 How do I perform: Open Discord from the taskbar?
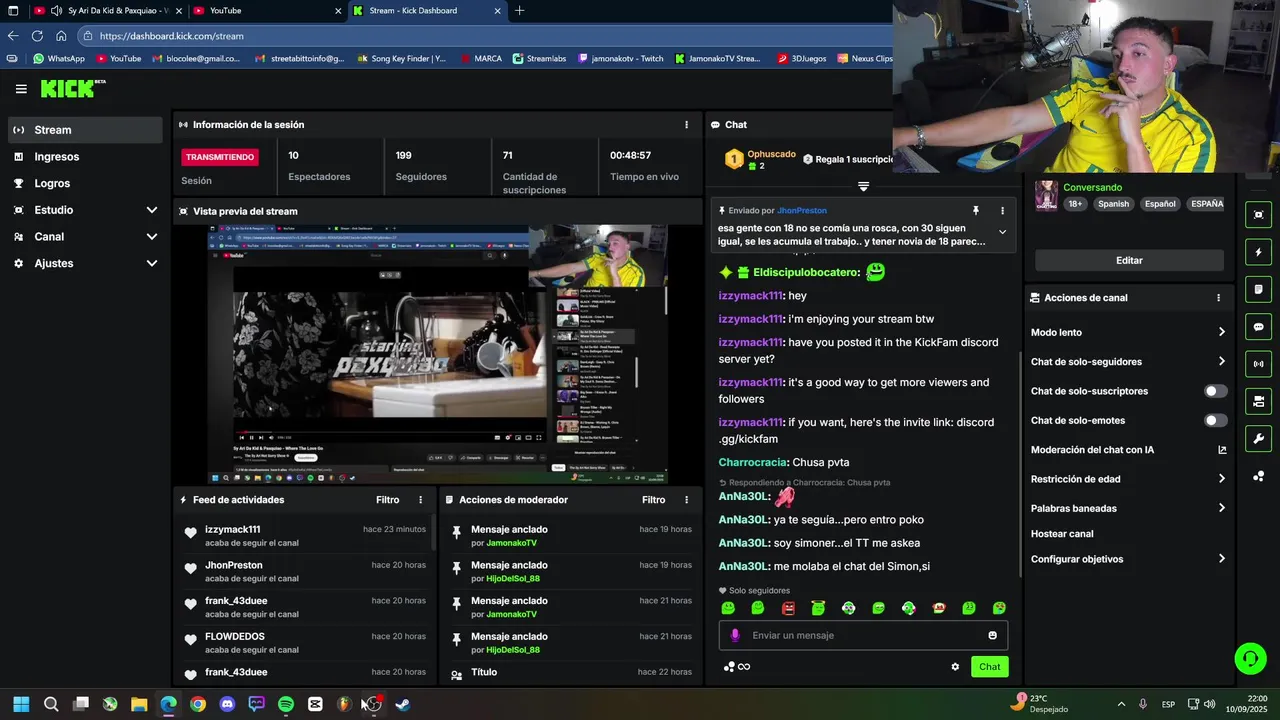pyautogui.click(x=227, y=704)
